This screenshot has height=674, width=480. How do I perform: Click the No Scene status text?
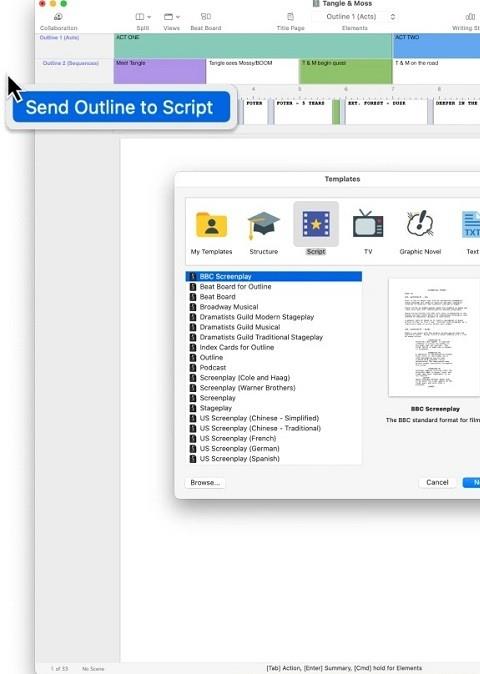pos(93,668)
